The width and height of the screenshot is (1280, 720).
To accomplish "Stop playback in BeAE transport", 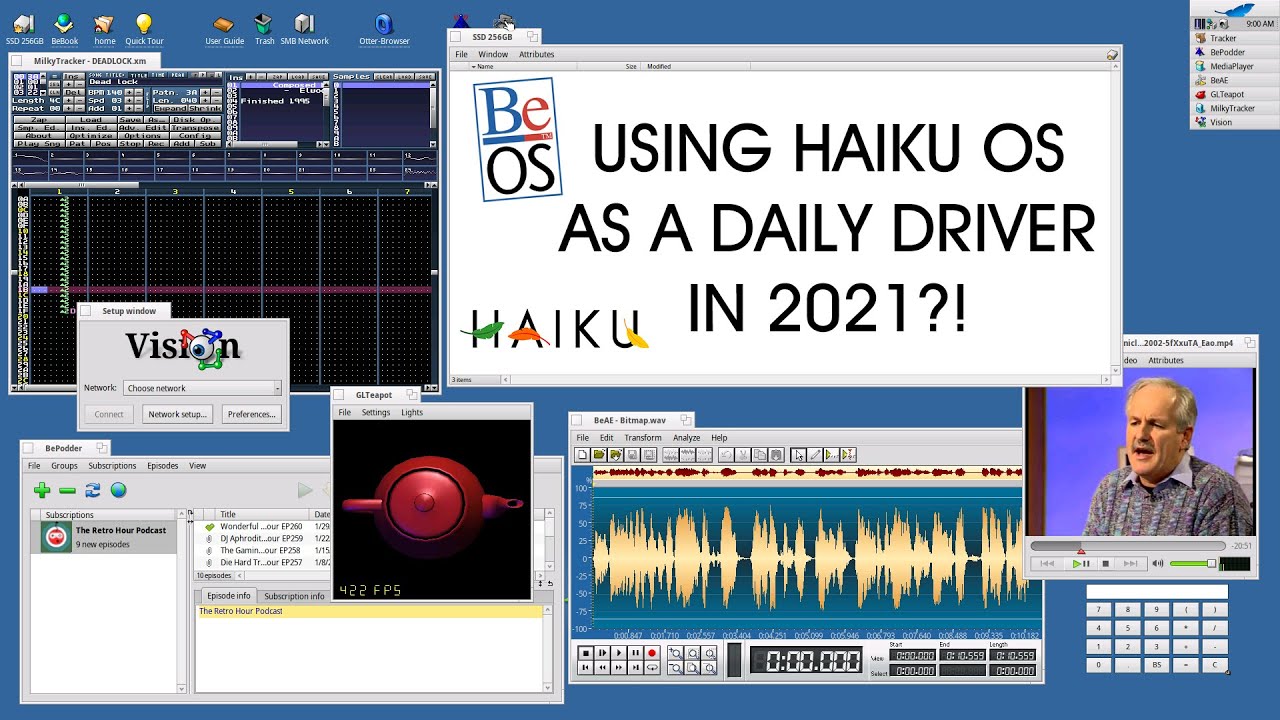I will point(586,653).
